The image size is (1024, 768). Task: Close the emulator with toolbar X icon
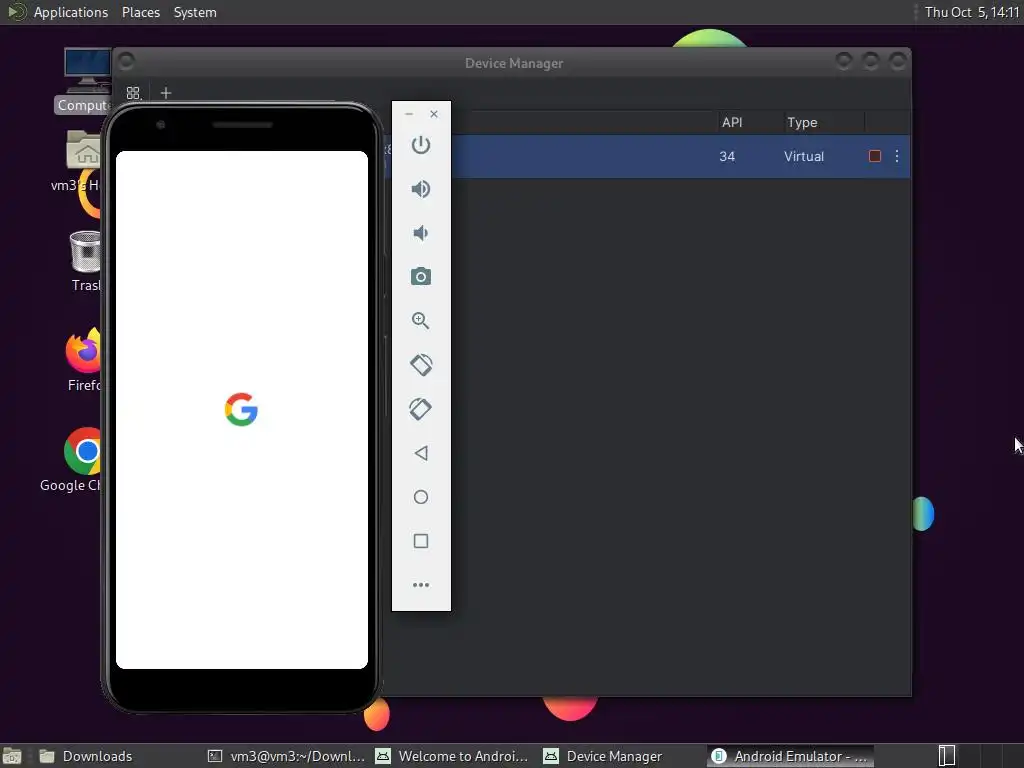[x=434, y=114]
